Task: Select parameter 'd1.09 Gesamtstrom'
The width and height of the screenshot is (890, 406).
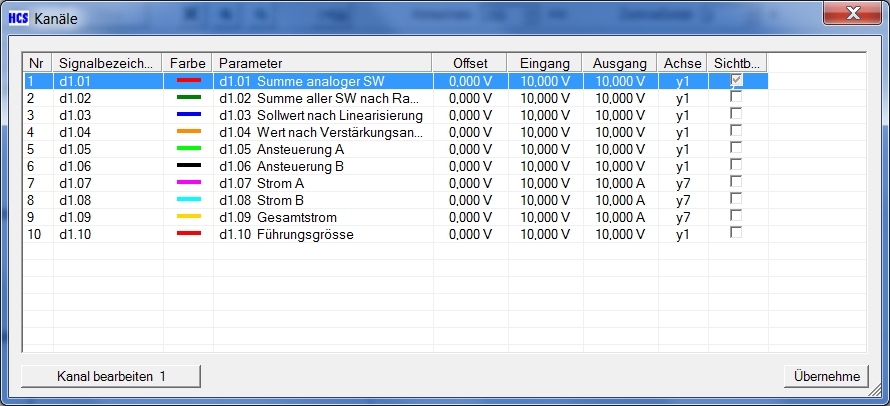Action: [x=278, y=217]
